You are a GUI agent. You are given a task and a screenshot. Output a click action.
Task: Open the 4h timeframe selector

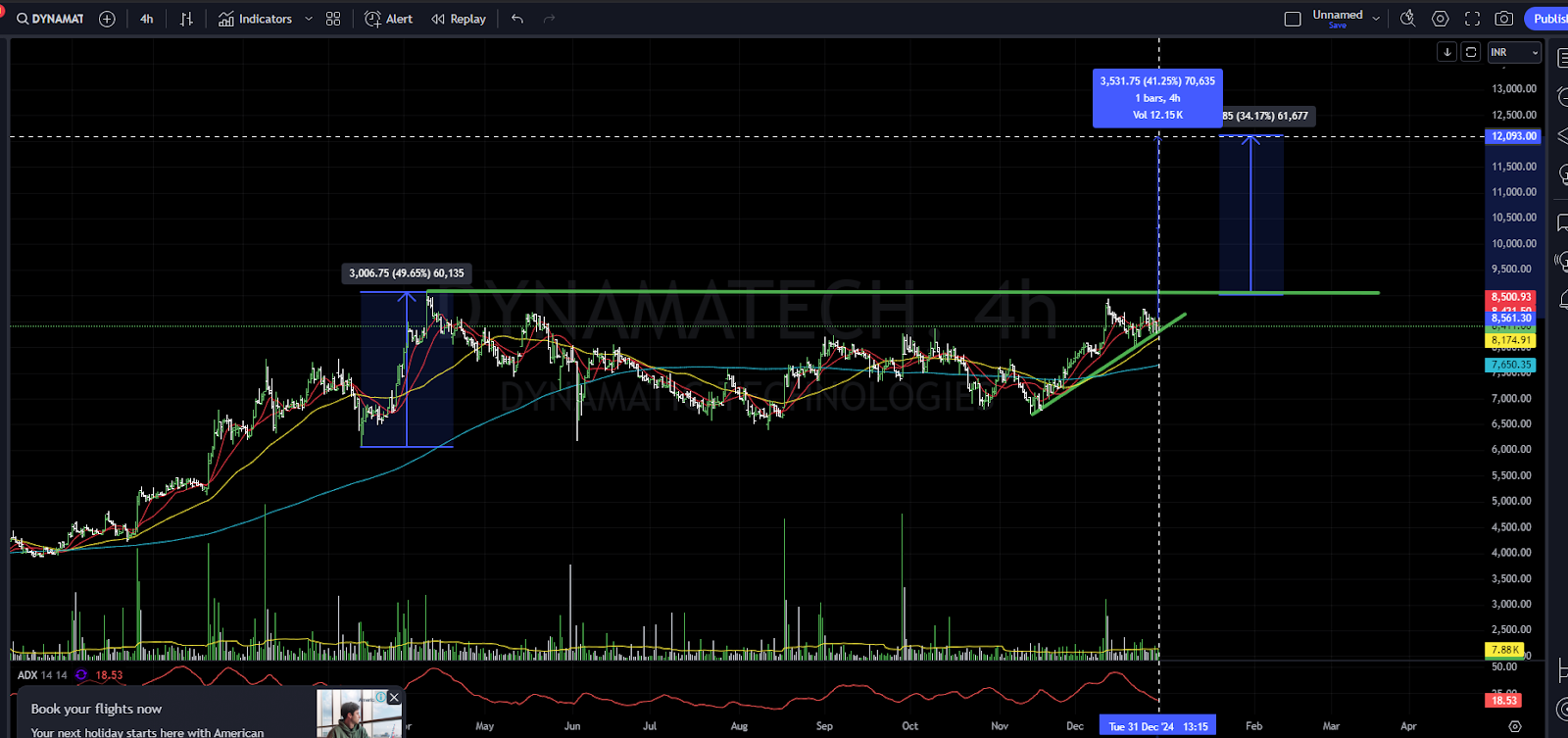[146, 19]
